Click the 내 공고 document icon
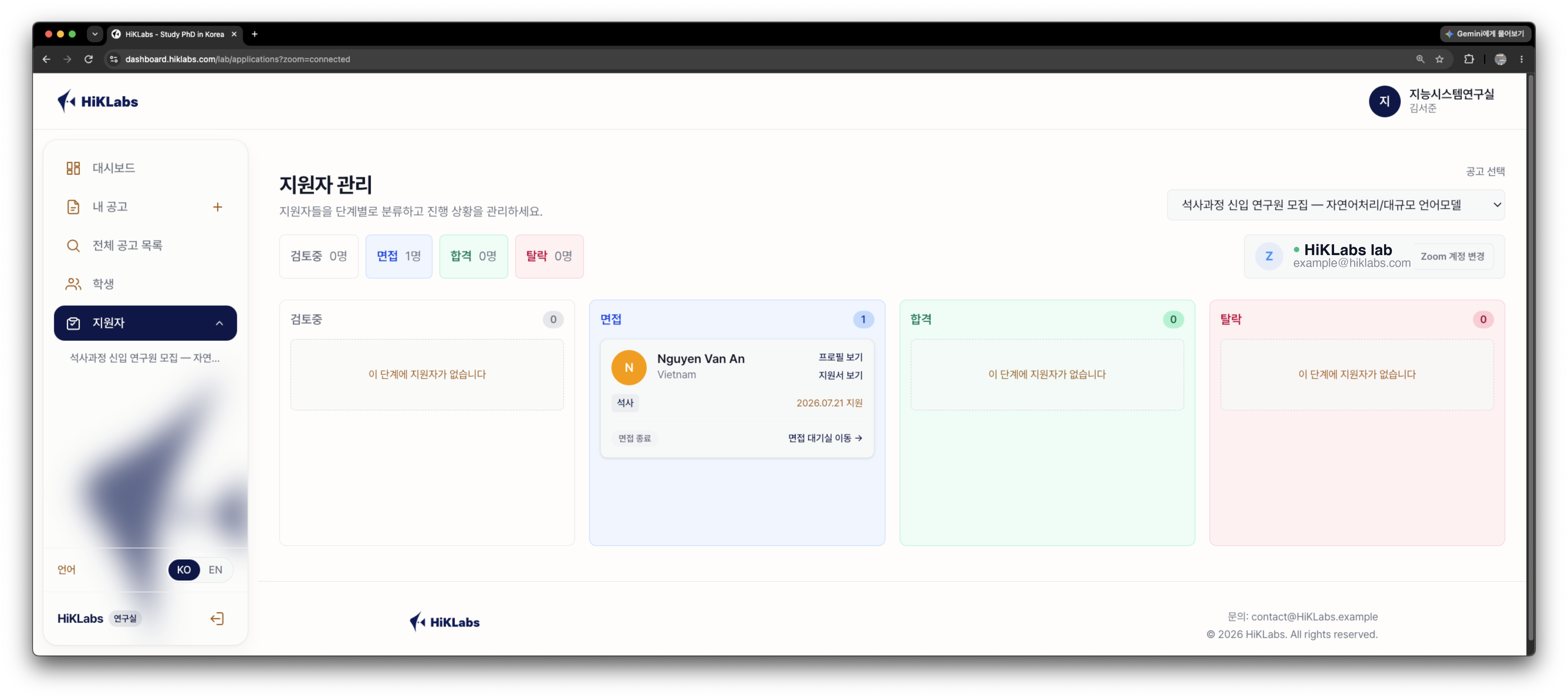1568x699 pixels. point(73,207)
